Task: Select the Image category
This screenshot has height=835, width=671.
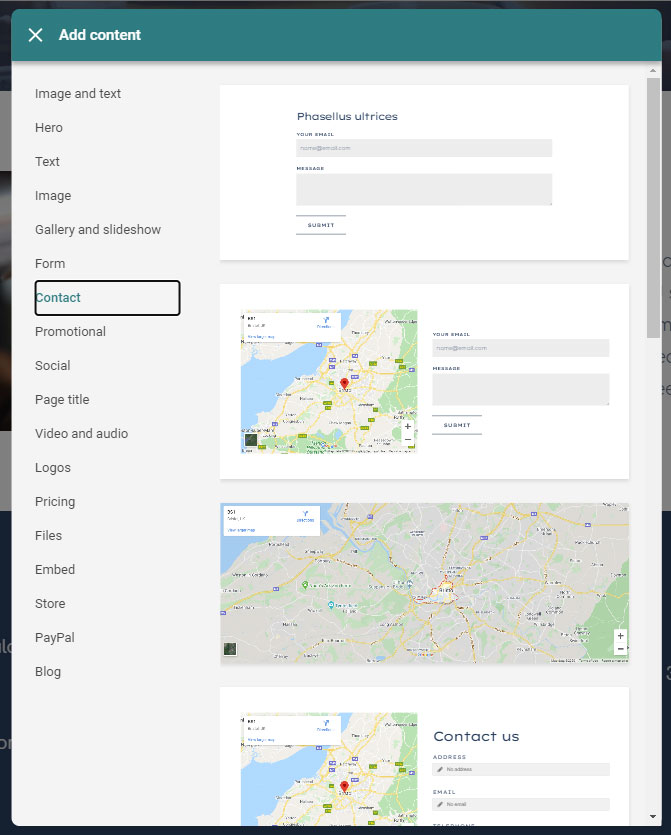Action: pos(53,196)
